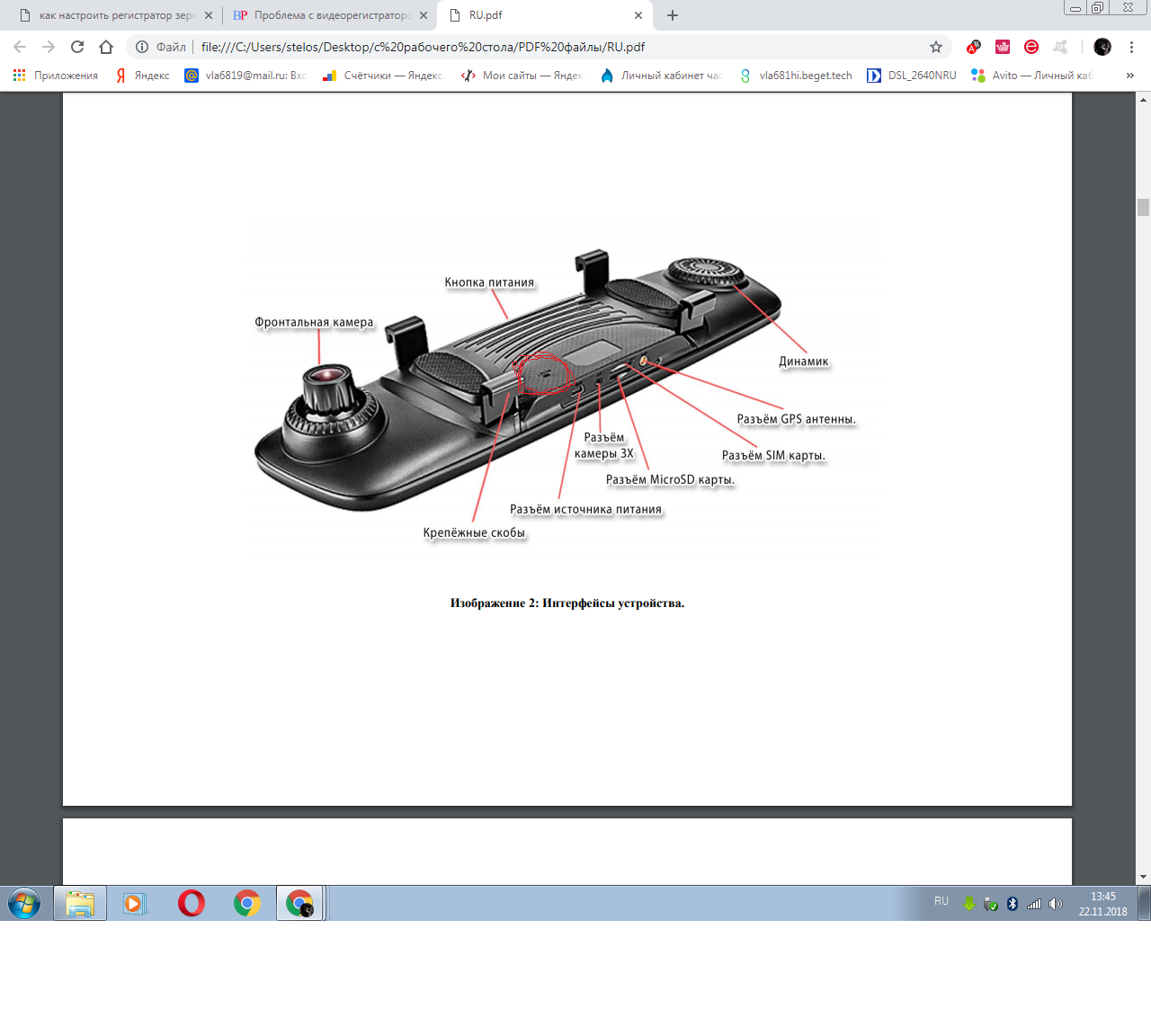Bookmark this page with the star icon
This screenshot has height=1036, width=1151.
click(x=935, y=47)
